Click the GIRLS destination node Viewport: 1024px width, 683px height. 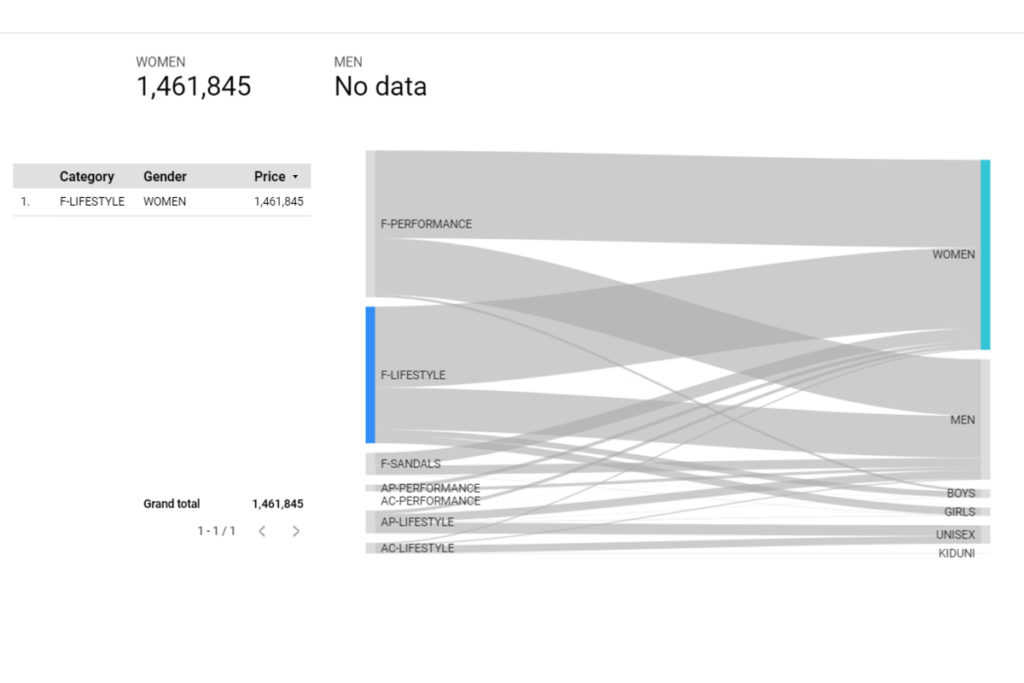pyautogui.click(x=959, y=512)
